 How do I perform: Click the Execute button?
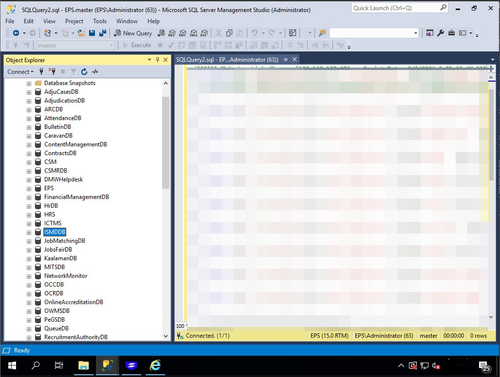click(137, 45)
